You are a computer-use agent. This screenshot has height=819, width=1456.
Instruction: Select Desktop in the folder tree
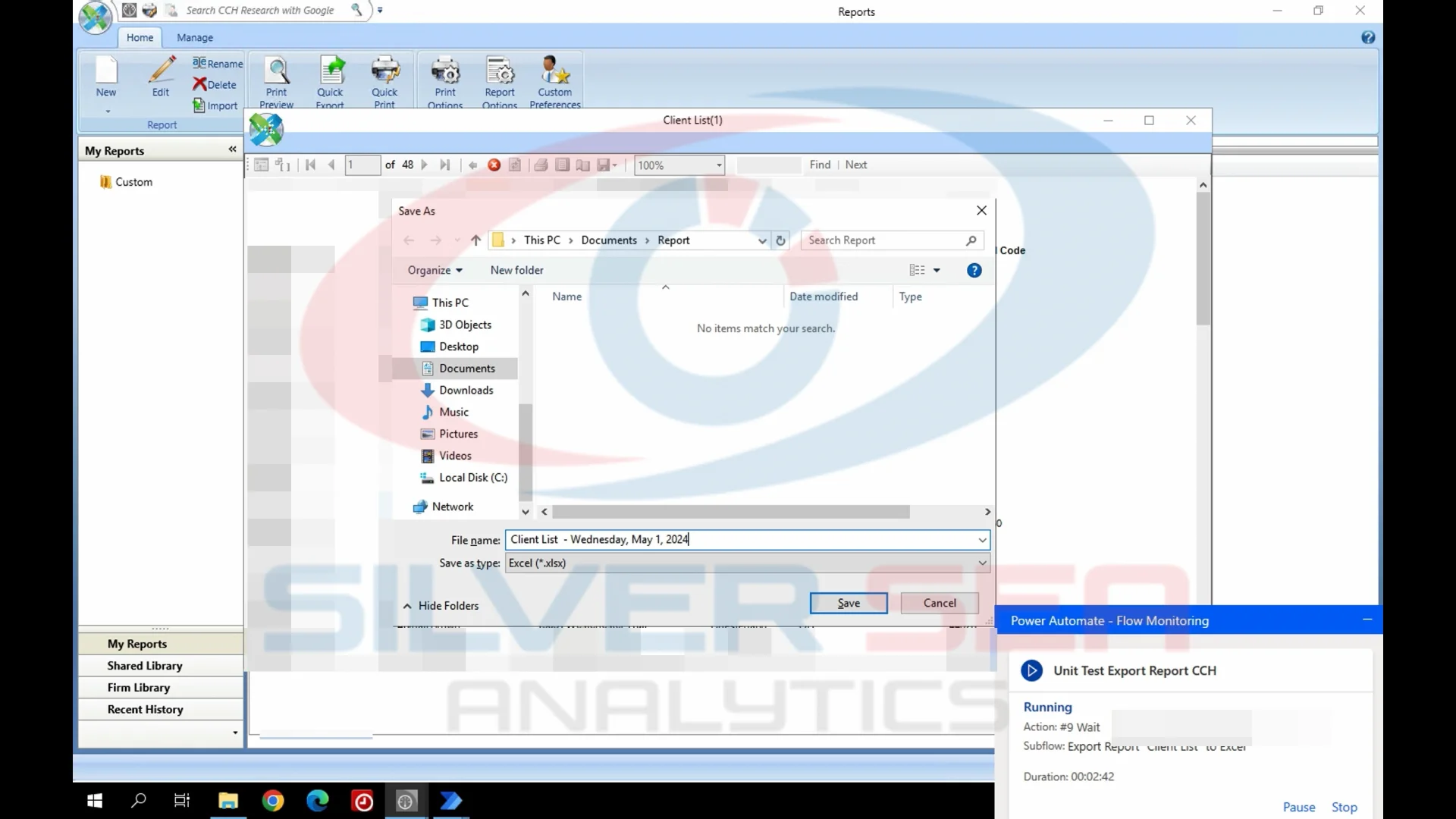[x=458, y=347]
